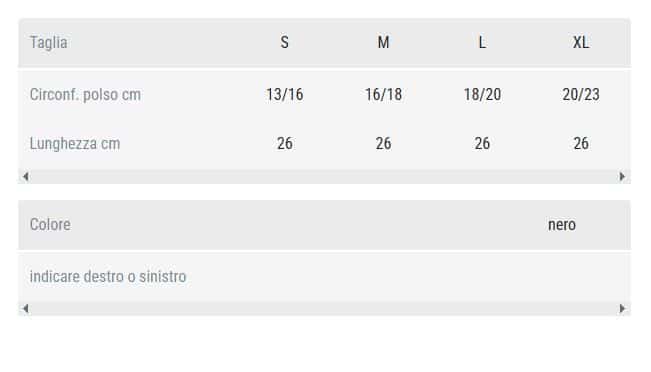The height and width of the screenshot is (372, 651).
Task: Click the Taglia header label
Action: click(x=49, y=42)
